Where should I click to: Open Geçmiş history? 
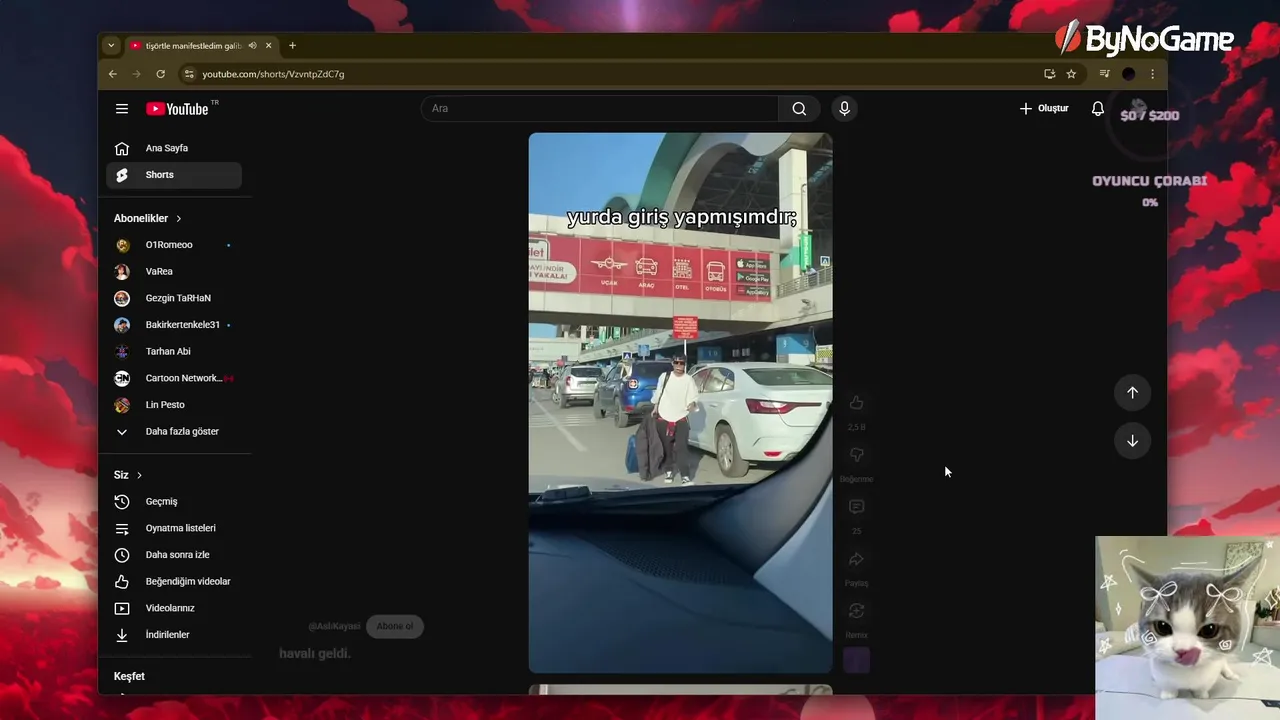(x=174, y=501)
